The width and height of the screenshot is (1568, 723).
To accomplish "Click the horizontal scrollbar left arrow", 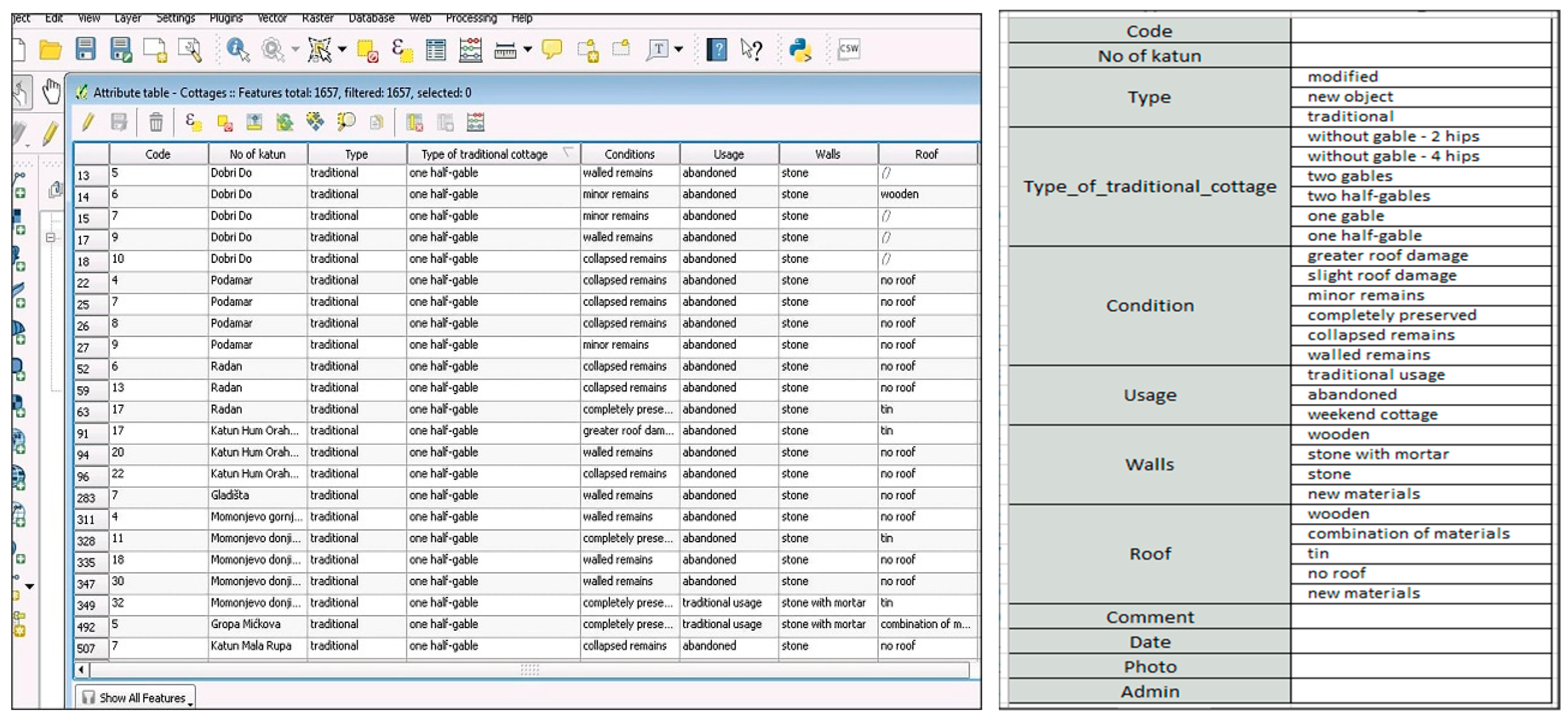I will click(x=81, y=669).
